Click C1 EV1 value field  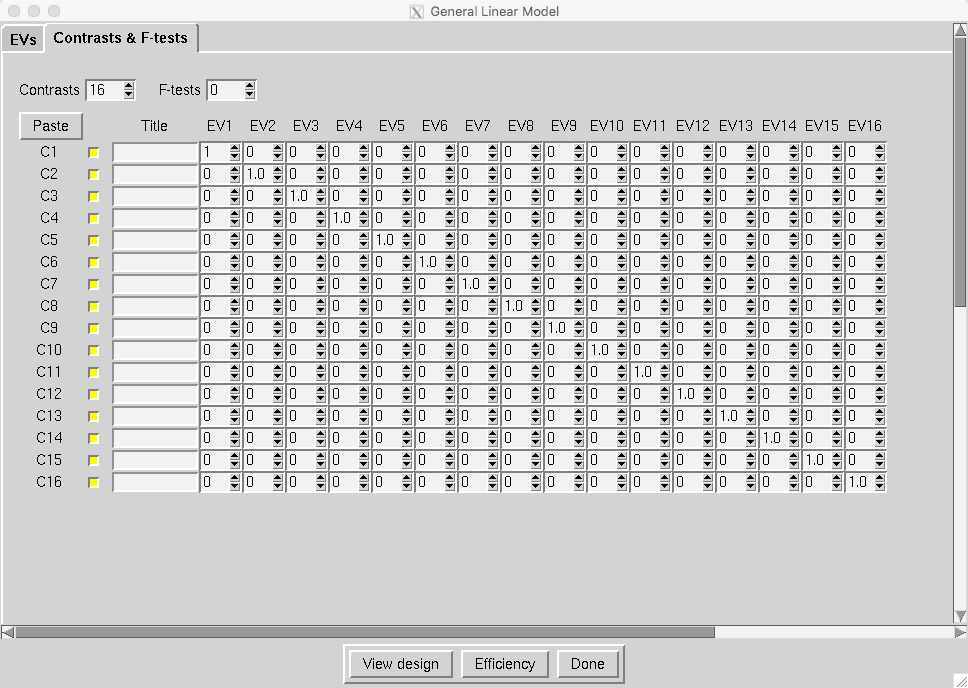pos(215,153)
